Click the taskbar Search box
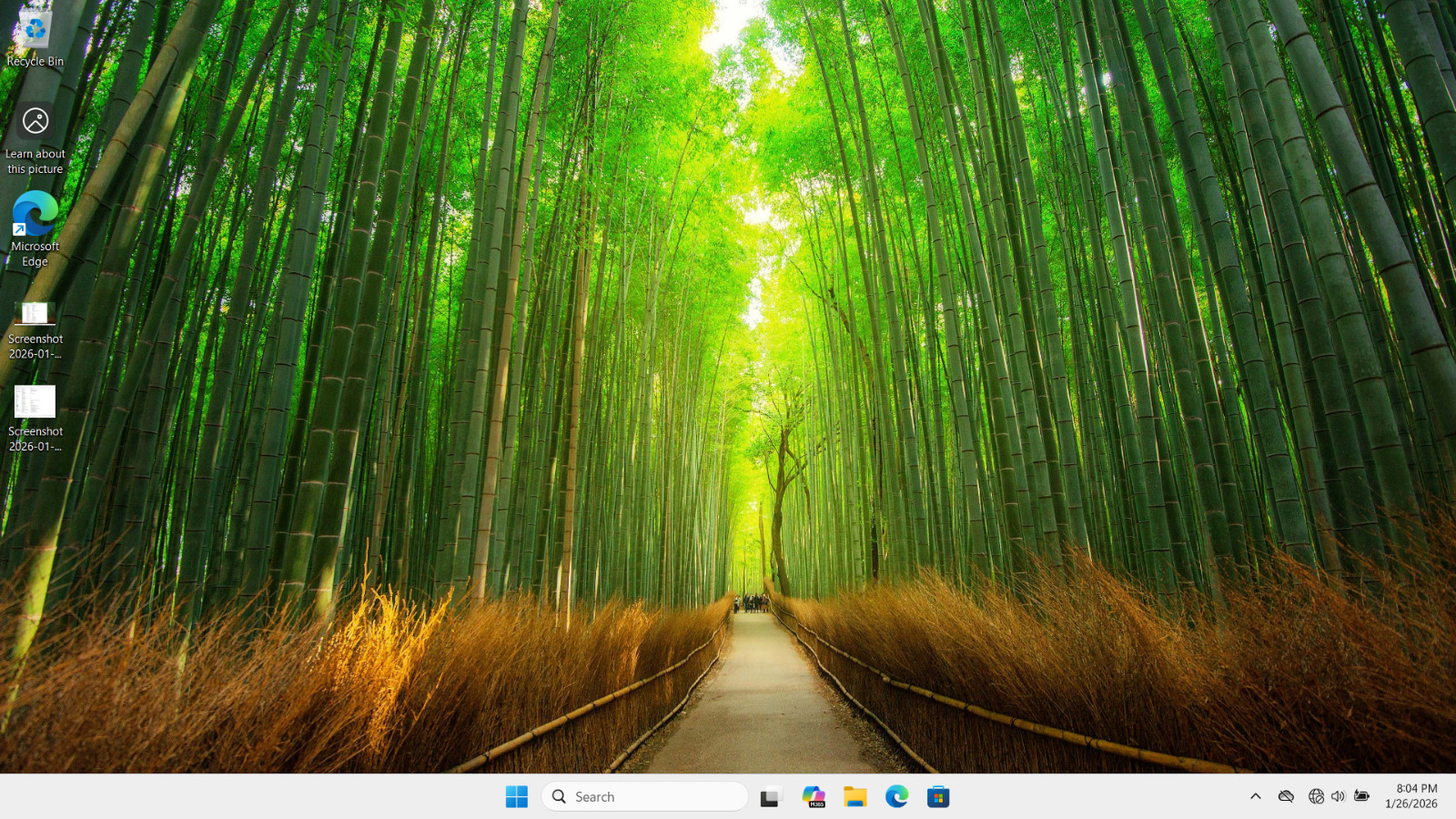The height and width of the screenshot is (819, 1456). tap(645, 796)
